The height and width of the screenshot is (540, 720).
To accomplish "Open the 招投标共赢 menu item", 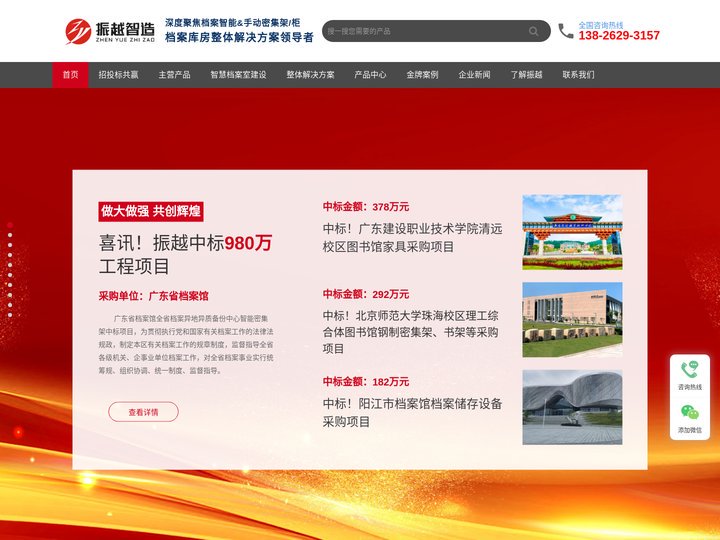I will [118, 74].
